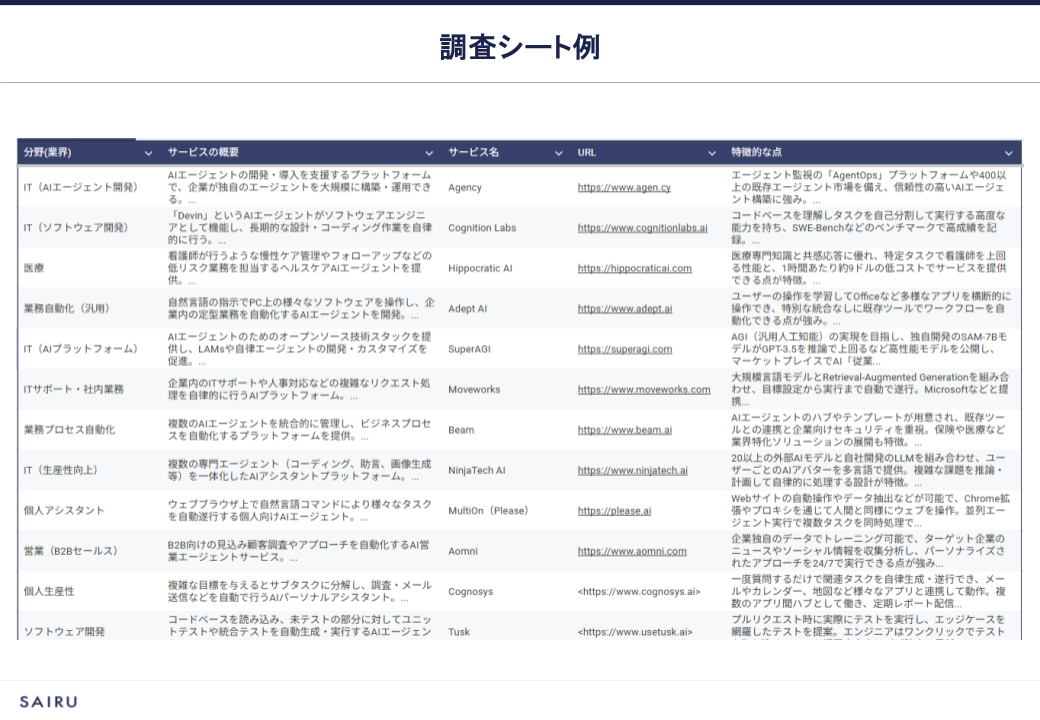
Task: Click the Cognition Labs URL link
Action: [642, 228]
